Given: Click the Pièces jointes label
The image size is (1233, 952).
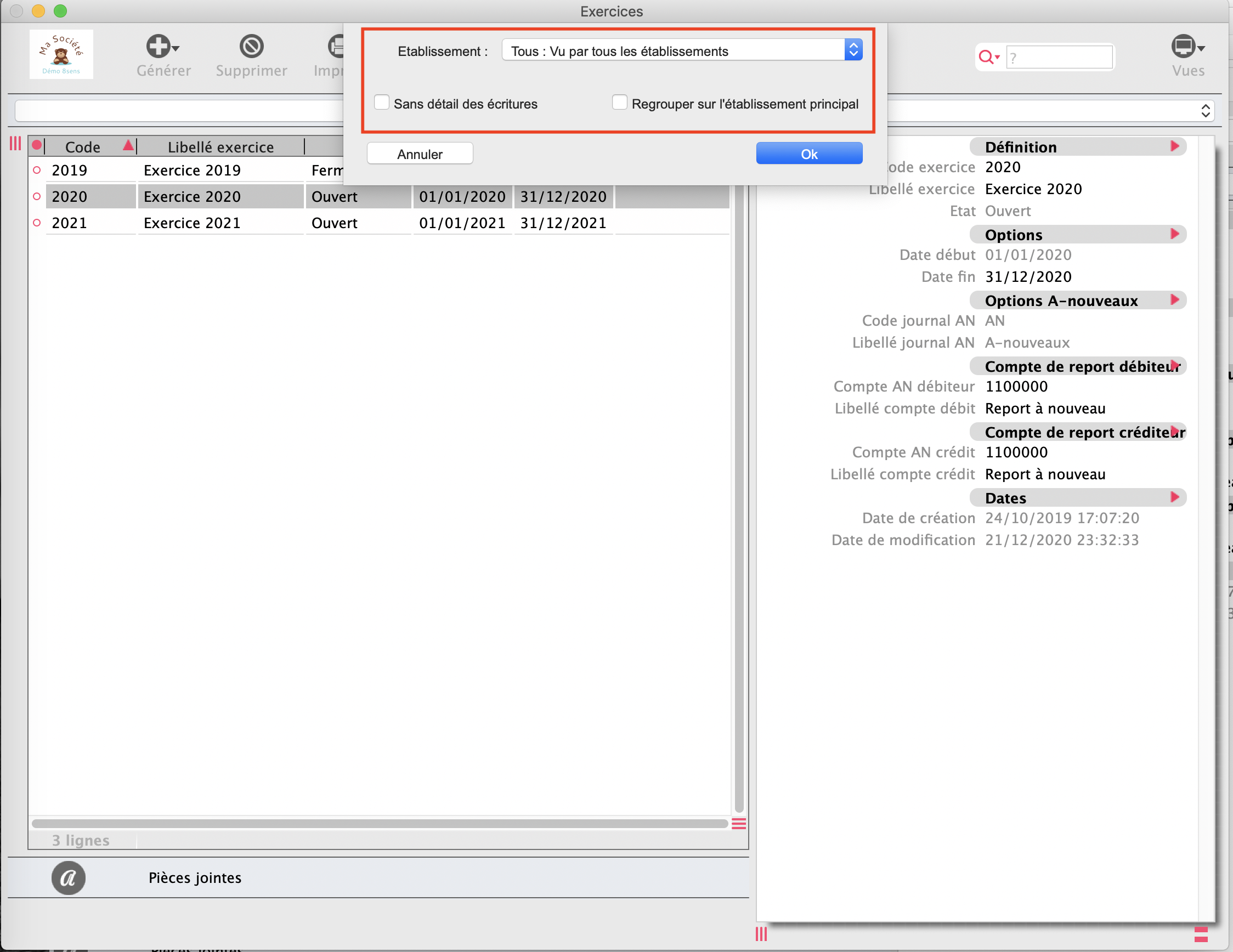Looking at the screenshot, I should click(195, 877).
